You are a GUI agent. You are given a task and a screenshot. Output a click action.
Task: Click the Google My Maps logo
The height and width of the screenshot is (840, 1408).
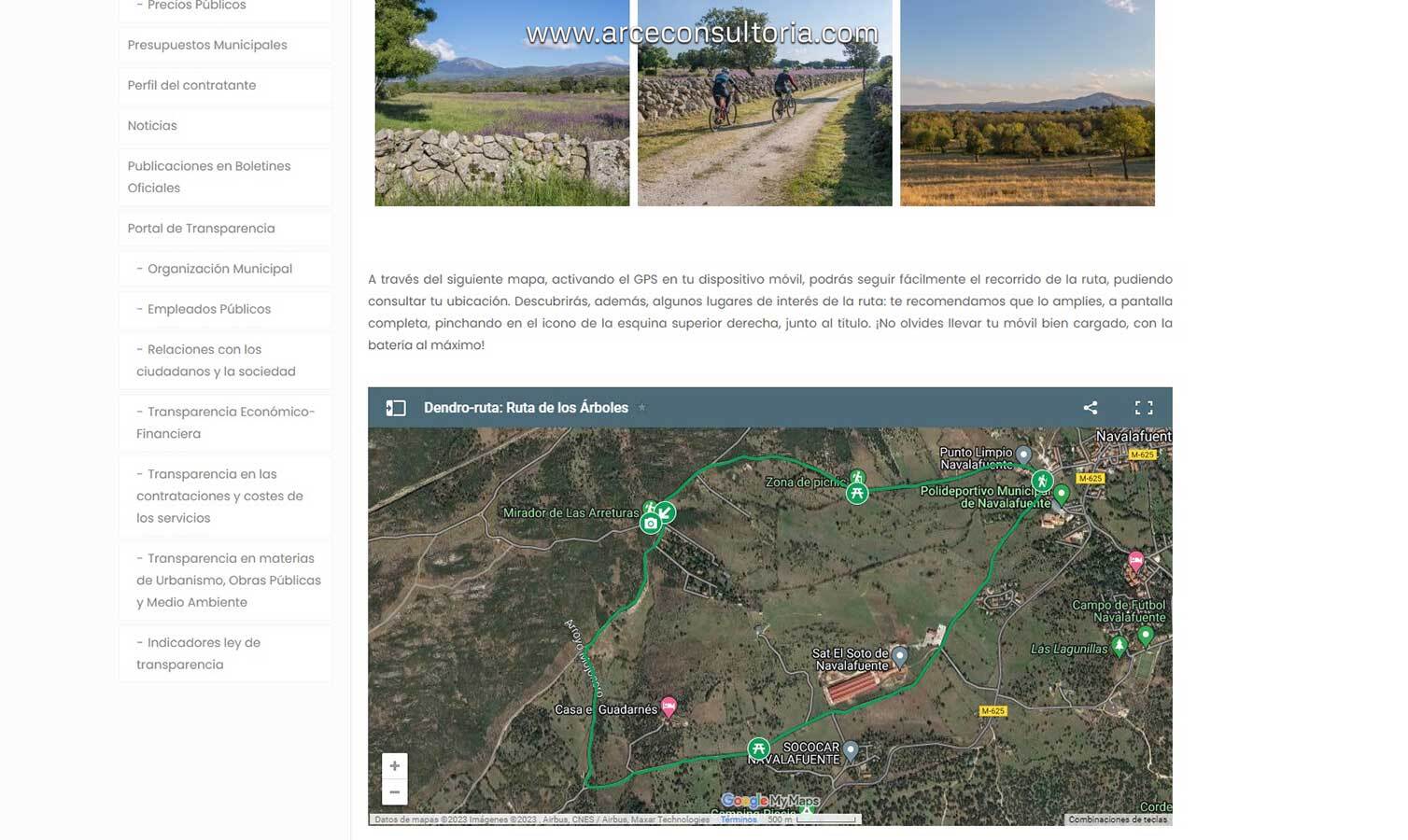tap(770, 801)
